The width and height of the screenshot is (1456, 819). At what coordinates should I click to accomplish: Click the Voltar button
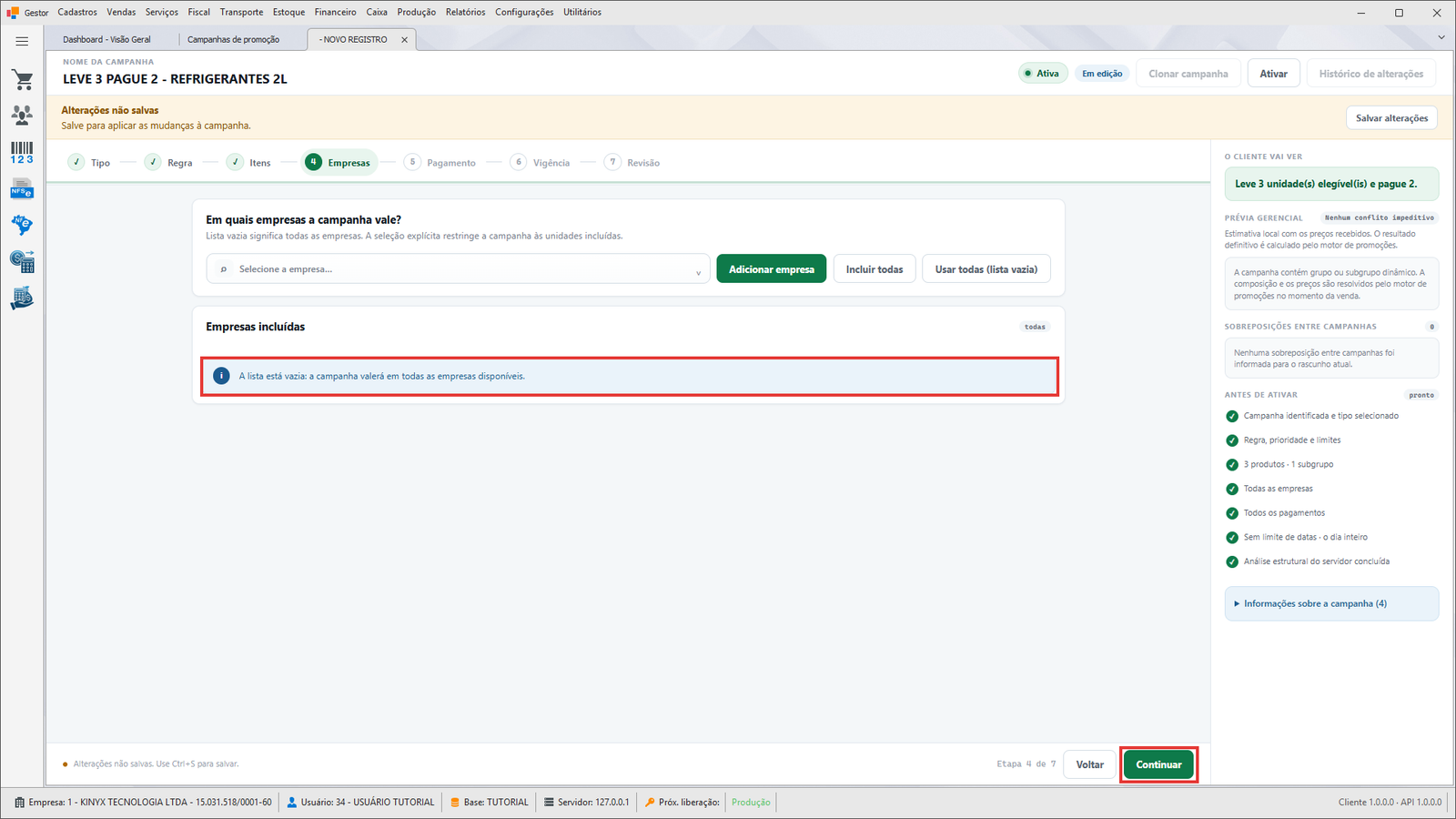click(x=1089, y=764)
